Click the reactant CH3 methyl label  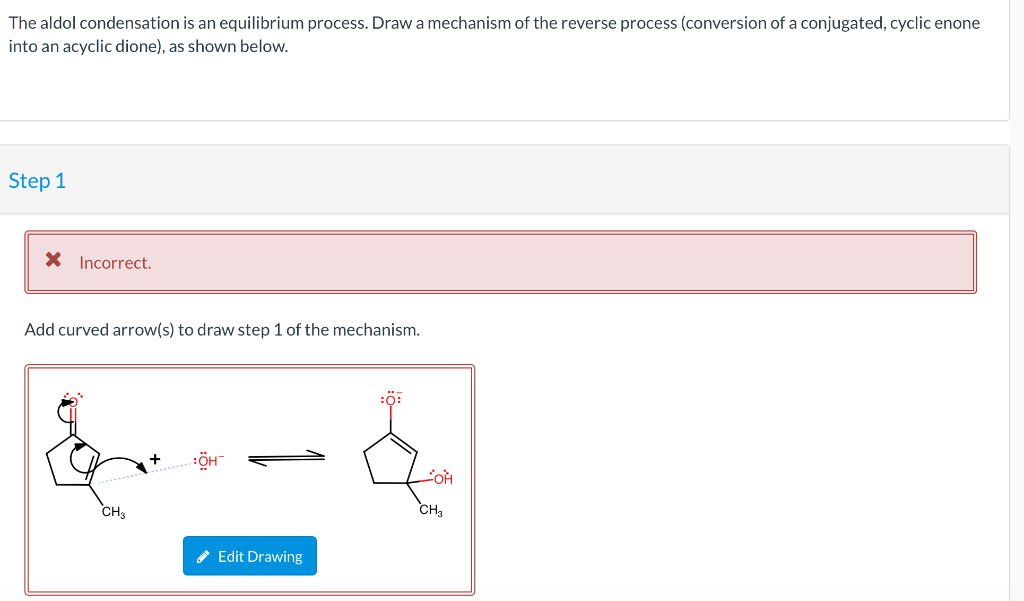click(114, 512)
